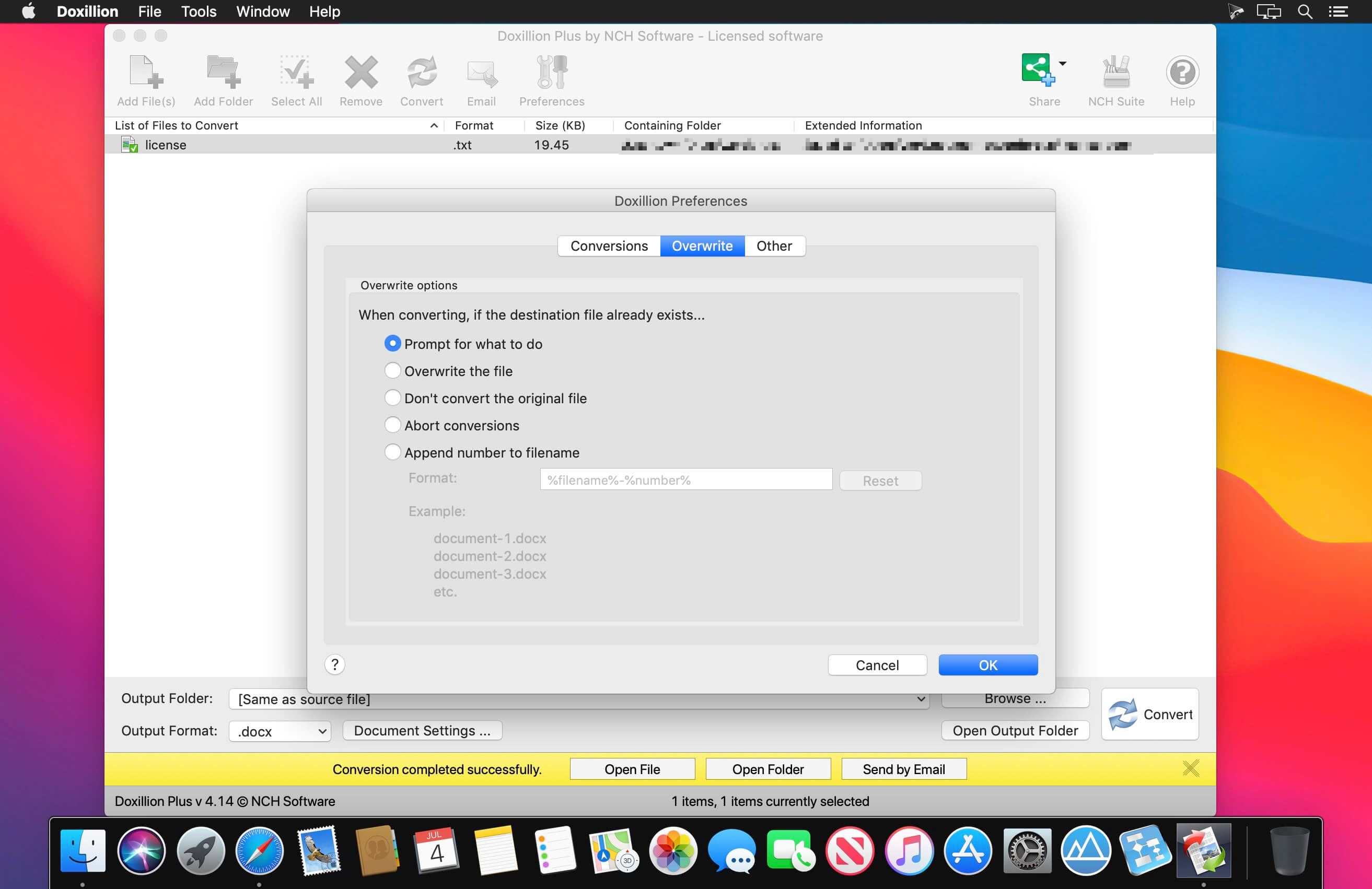Click the Select All toolbar icon
The width and height of the screenshot is (1372, 889).
coord(296,73)
